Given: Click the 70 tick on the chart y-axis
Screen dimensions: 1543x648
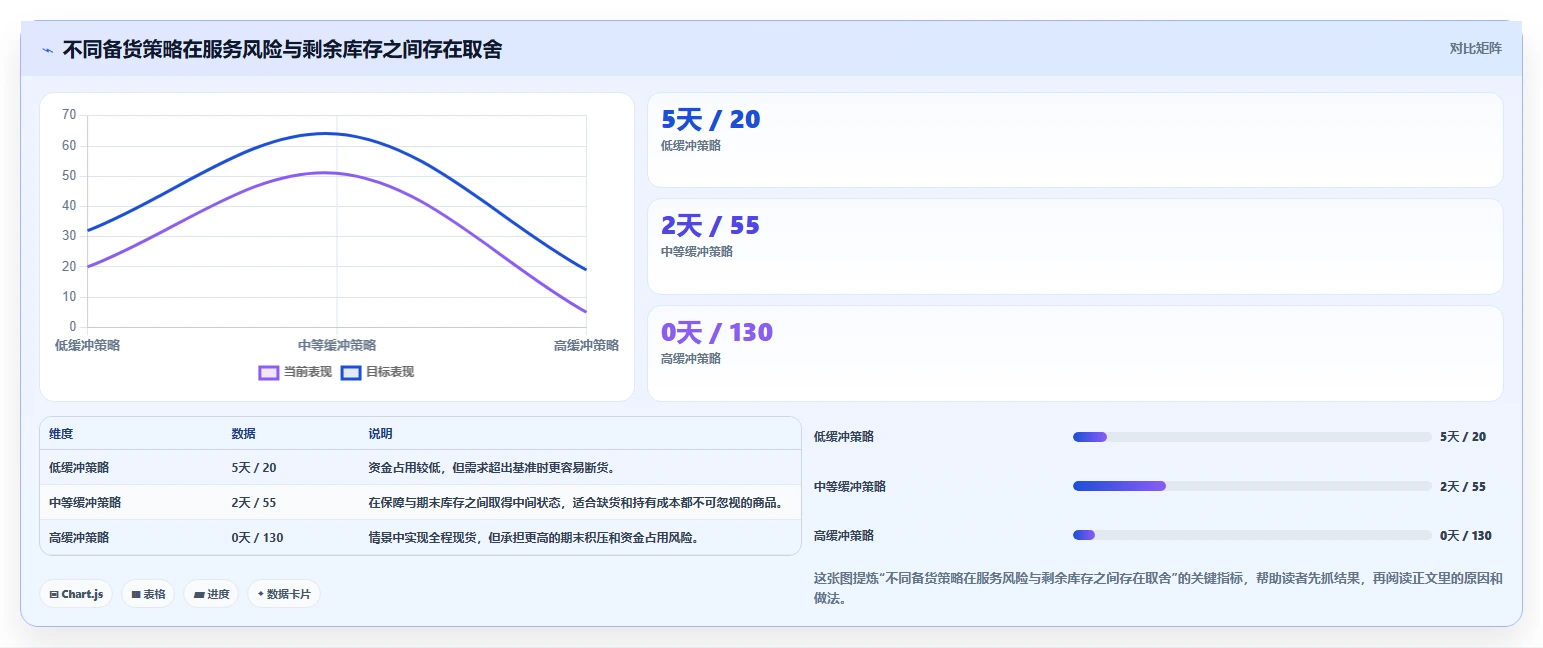Looking at the screenshot, I should [69, 115].
